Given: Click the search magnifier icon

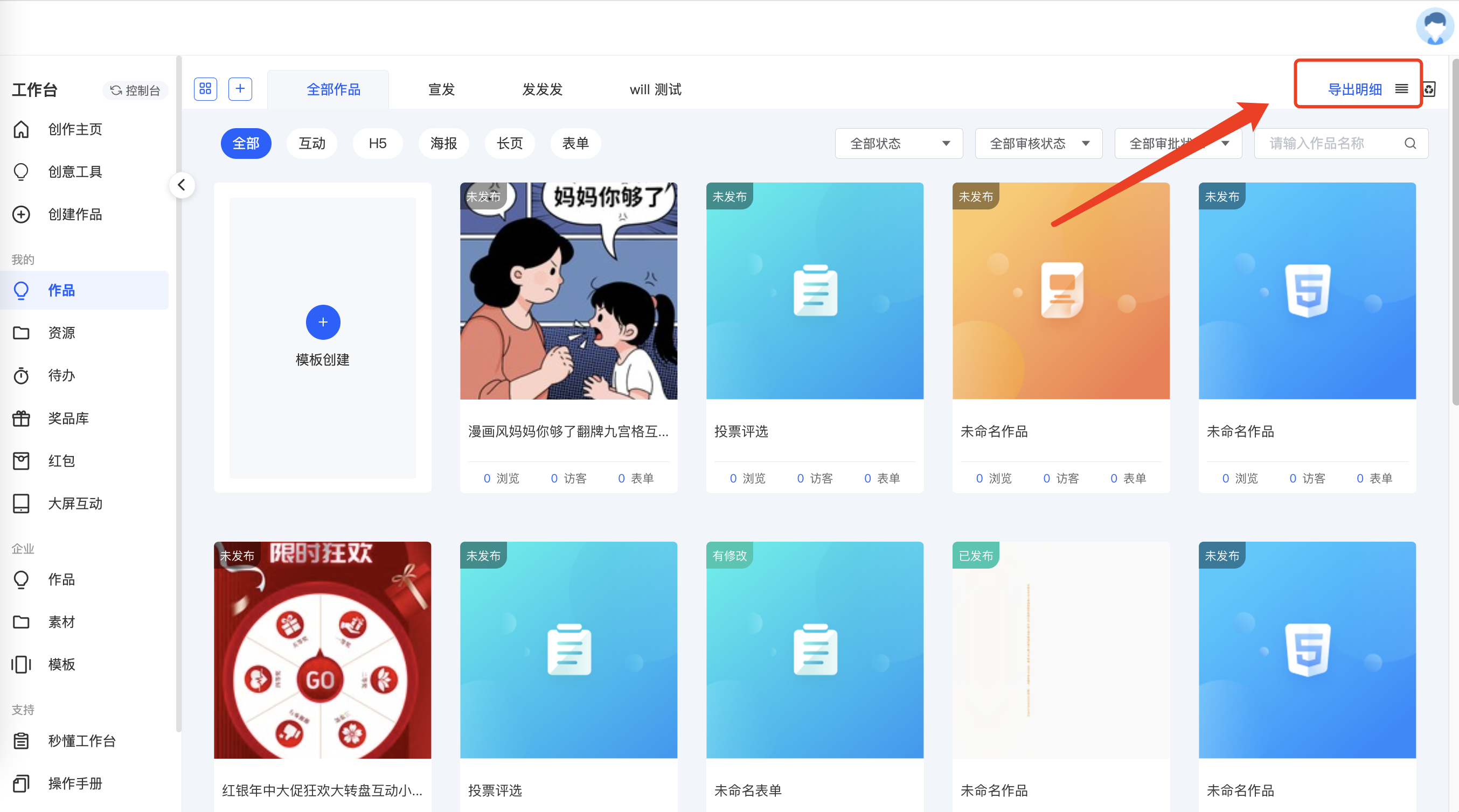Looking at the screenshot, I should pyautogui.click(x=1410, y=143).
